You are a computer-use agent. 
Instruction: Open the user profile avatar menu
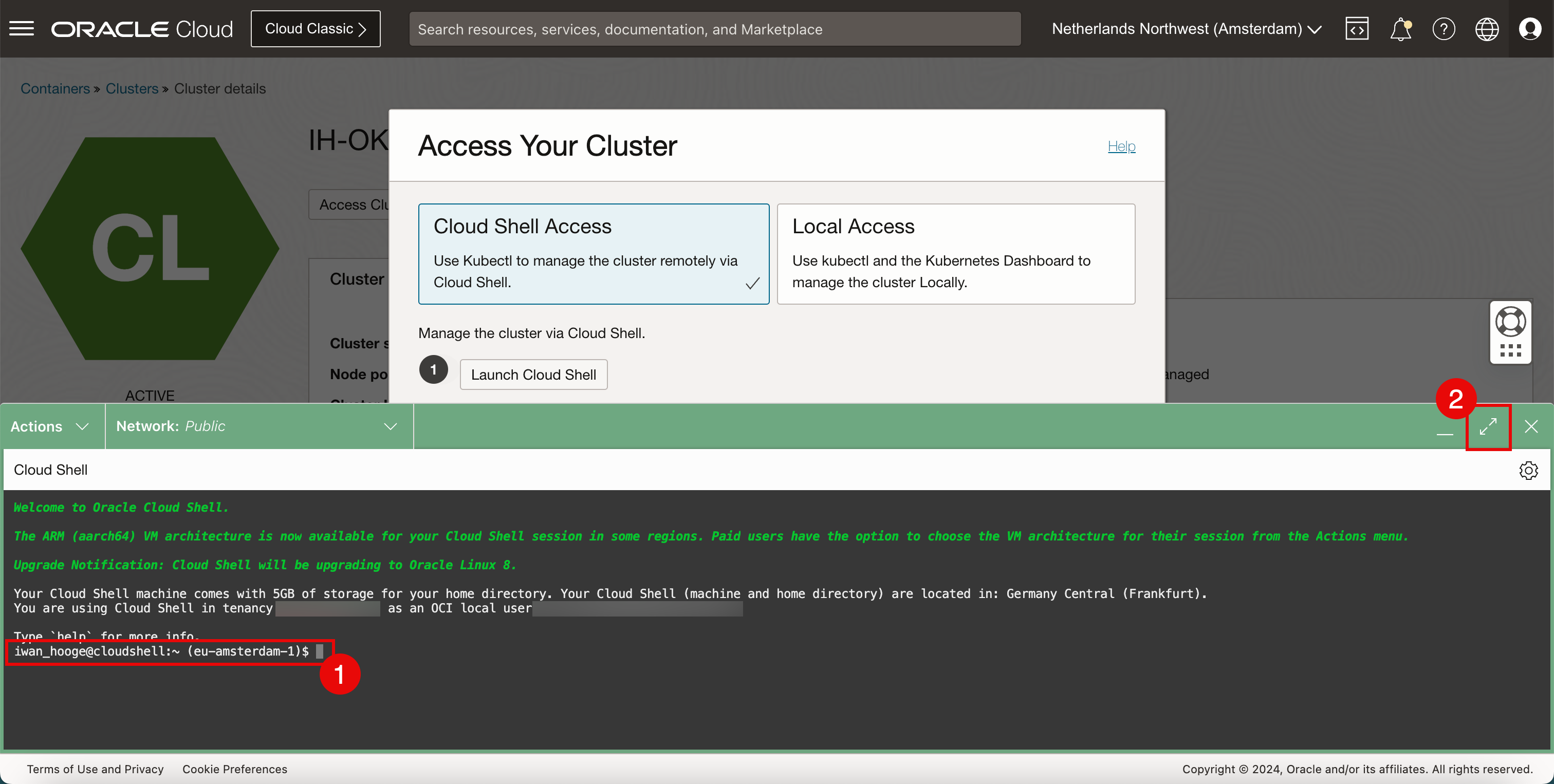1530,28
